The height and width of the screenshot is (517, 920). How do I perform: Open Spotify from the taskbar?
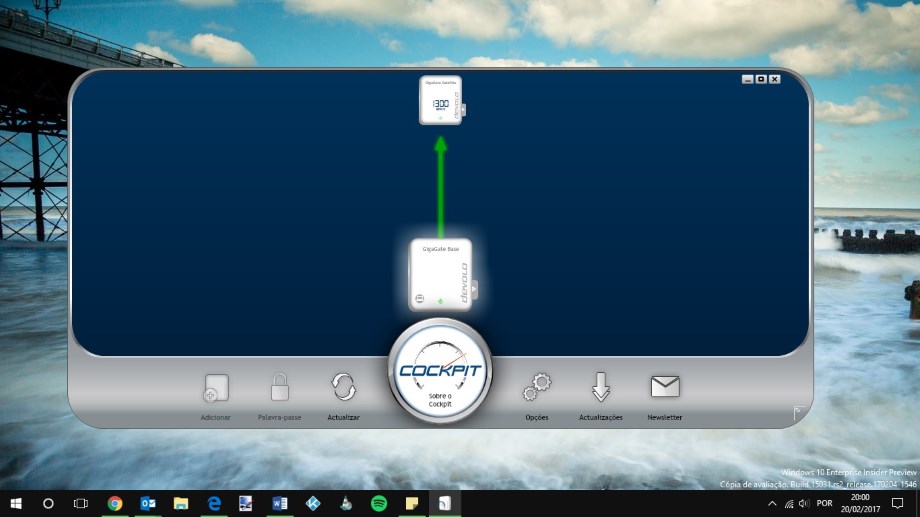pos(379,503)
